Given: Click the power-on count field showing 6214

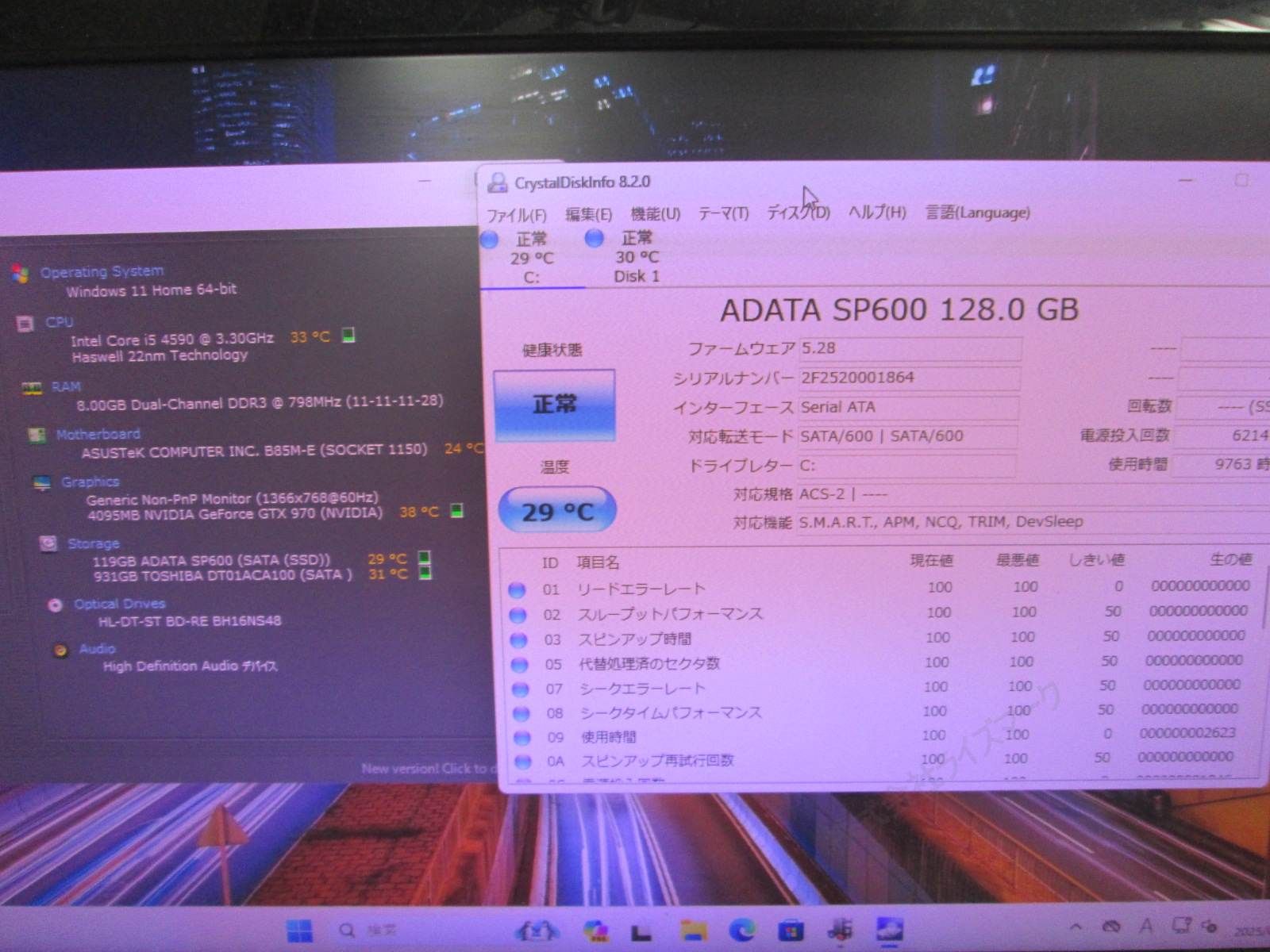Looking at the screenshot, I should point(1222,435).
